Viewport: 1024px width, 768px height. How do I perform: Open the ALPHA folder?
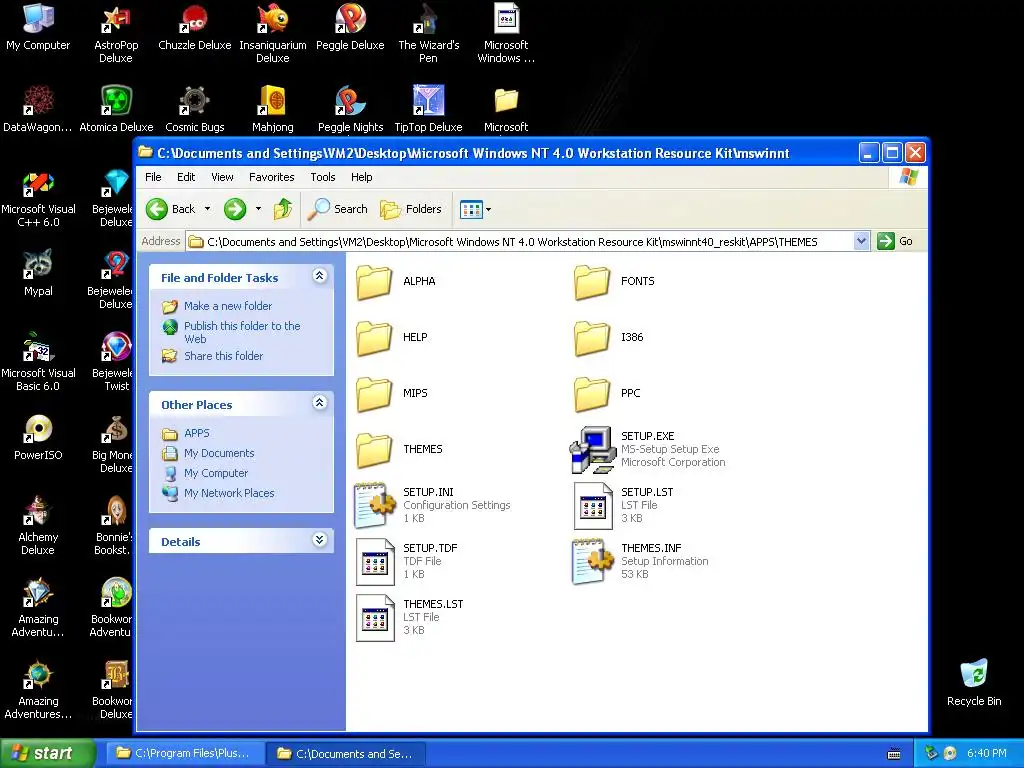coord(374,281)
